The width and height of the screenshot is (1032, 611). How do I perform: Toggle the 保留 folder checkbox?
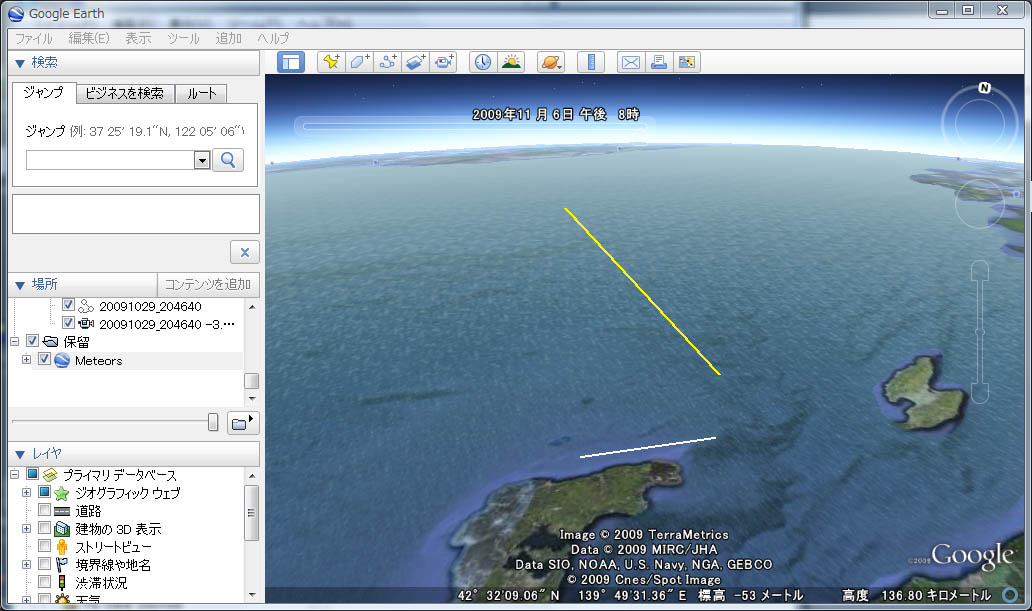[x=32, y=341]
